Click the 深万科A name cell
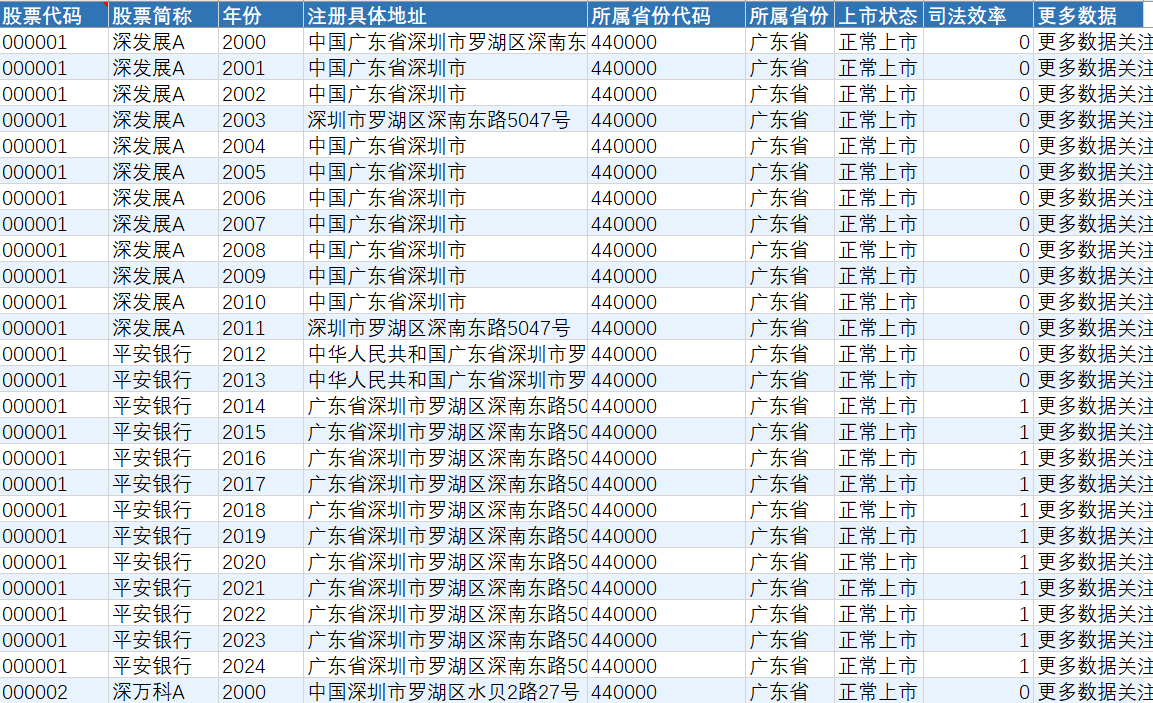The height and width of the screenshot is (703, 1153). (x=163, y=692)
